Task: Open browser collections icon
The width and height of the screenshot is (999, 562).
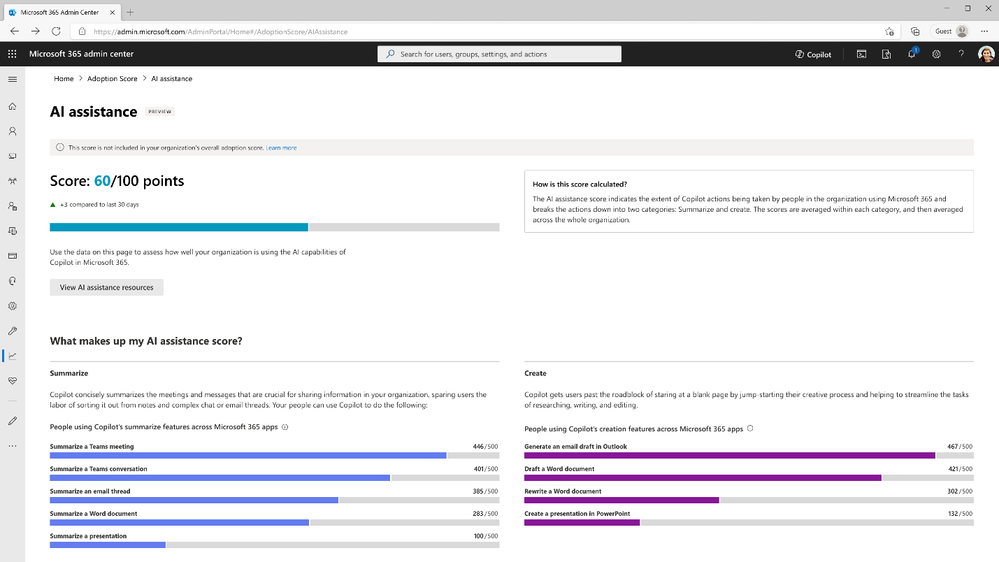Action: [x=915, y=31]
